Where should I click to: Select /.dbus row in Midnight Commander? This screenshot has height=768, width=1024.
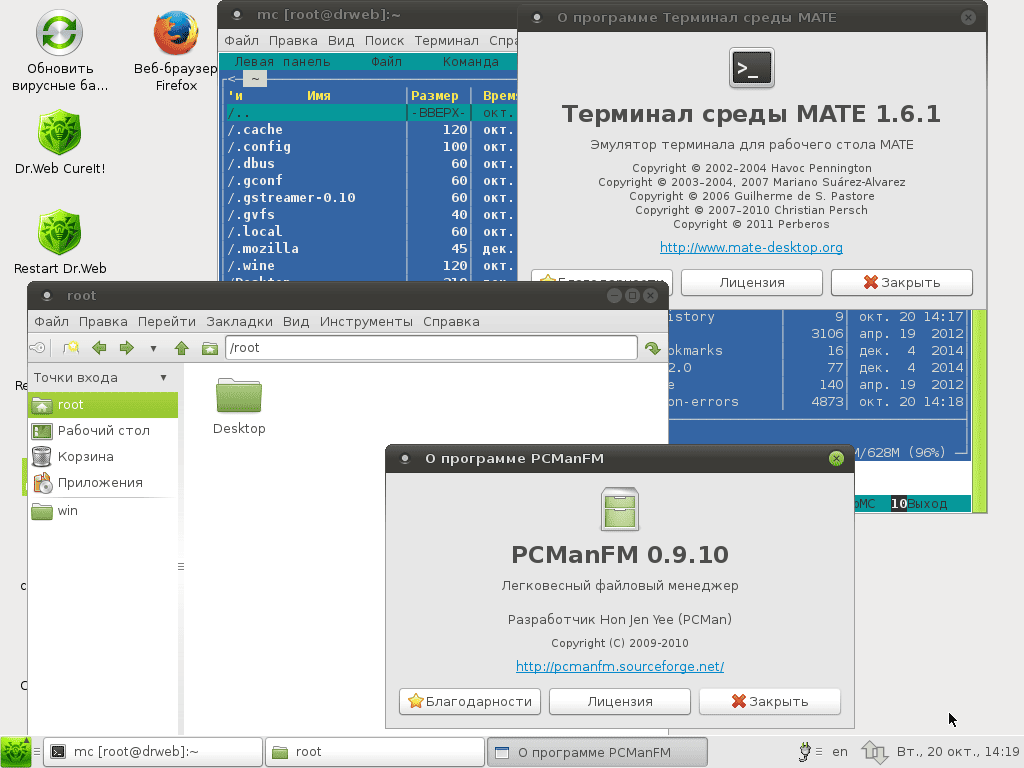tap(371, 163)
